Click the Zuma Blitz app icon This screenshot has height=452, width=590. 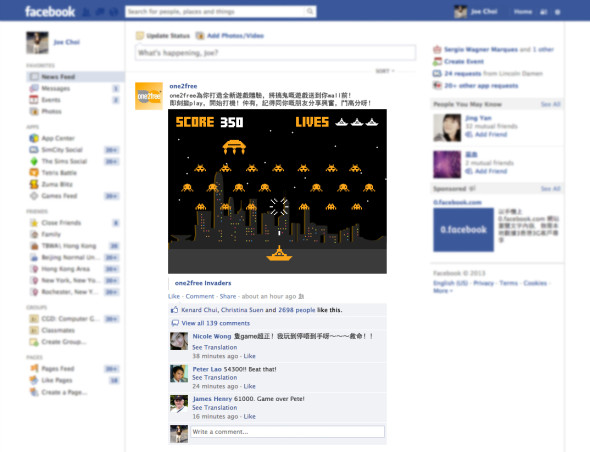pyautogui.click(x=34, y=184)
